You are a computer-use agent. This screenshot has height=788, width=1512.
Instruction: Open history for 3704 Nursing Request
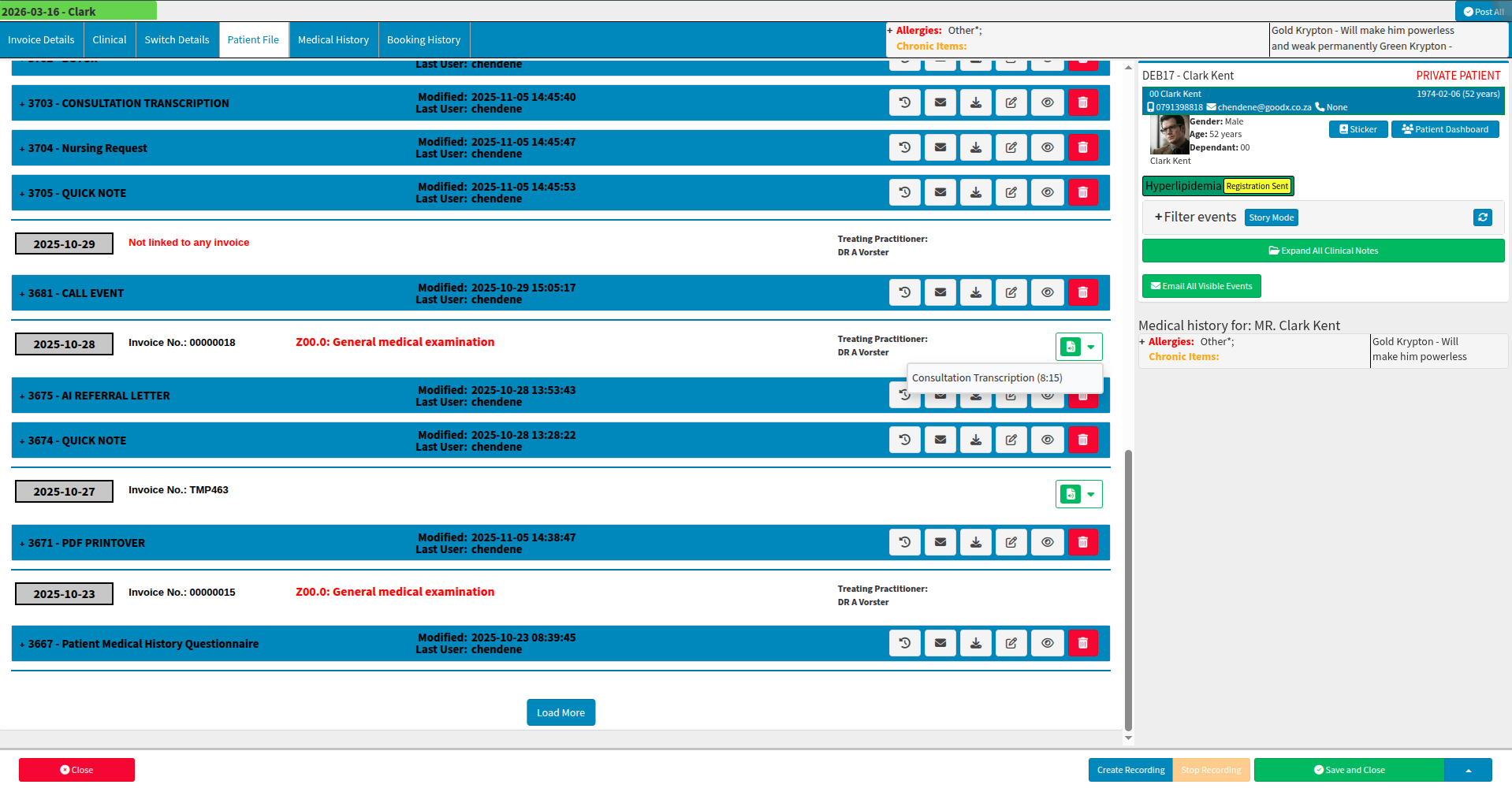[x=905, y=147]
